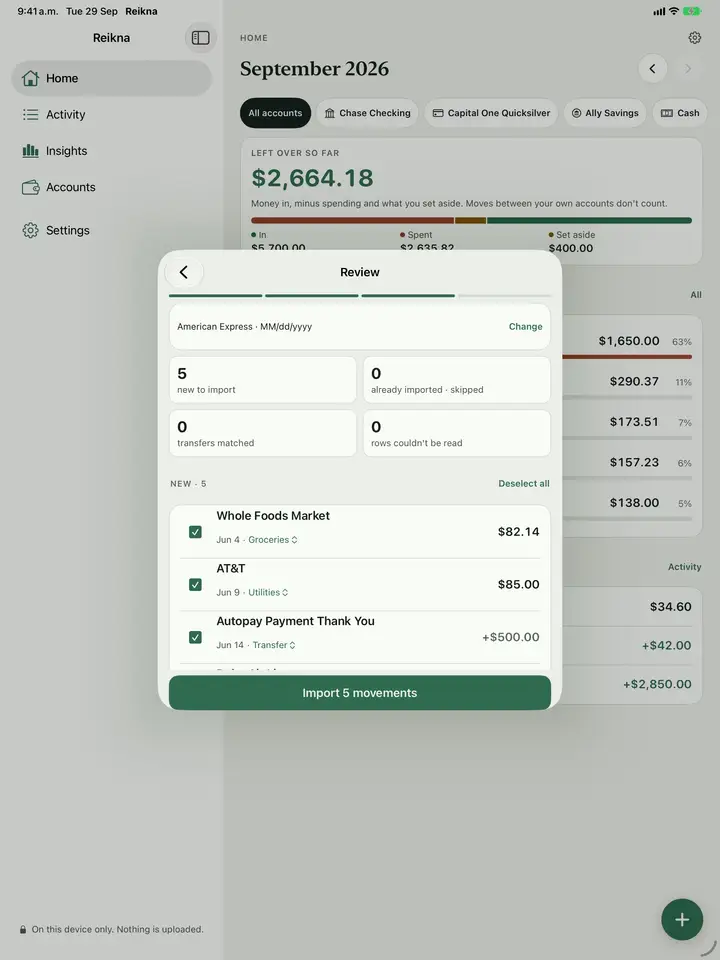Click the $82.14 amount

pos(519,532)
